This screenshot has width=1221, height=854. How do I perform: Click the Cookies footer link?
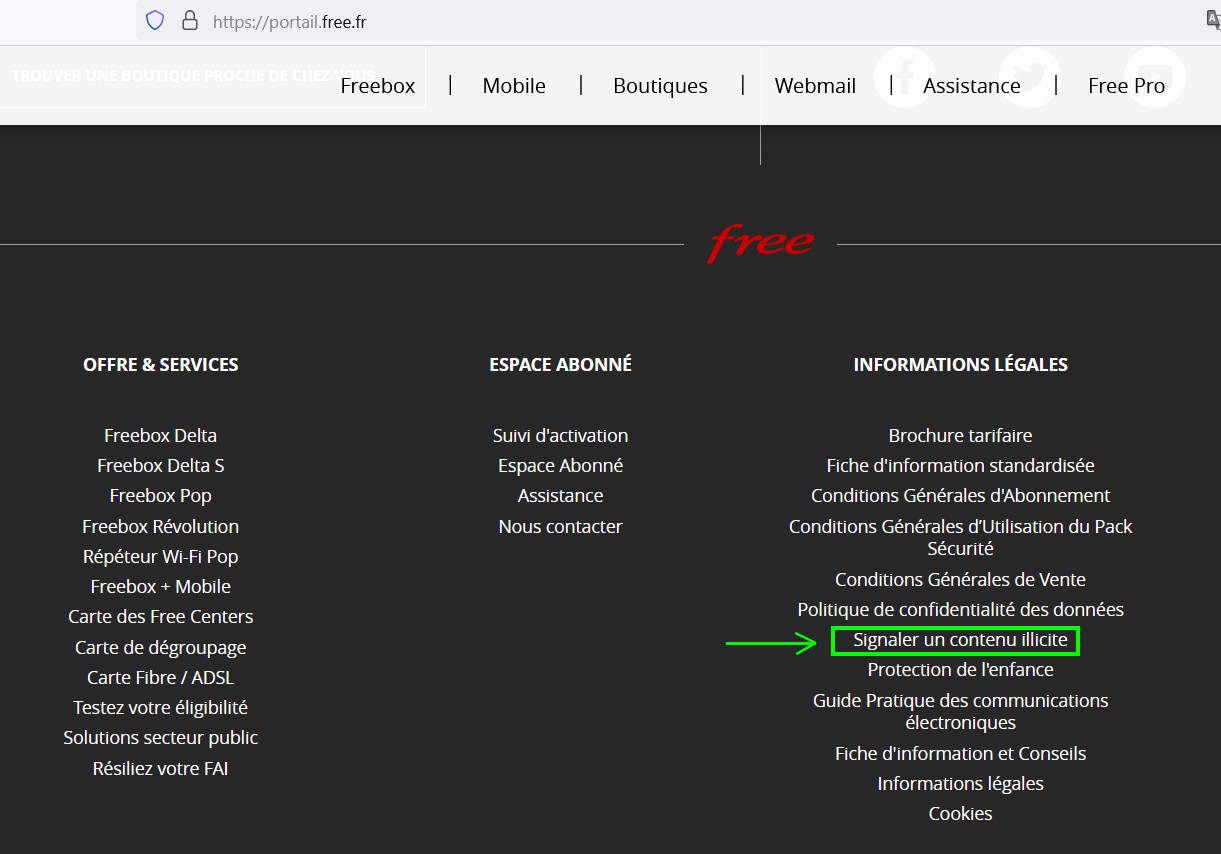(x=960, y=814)
